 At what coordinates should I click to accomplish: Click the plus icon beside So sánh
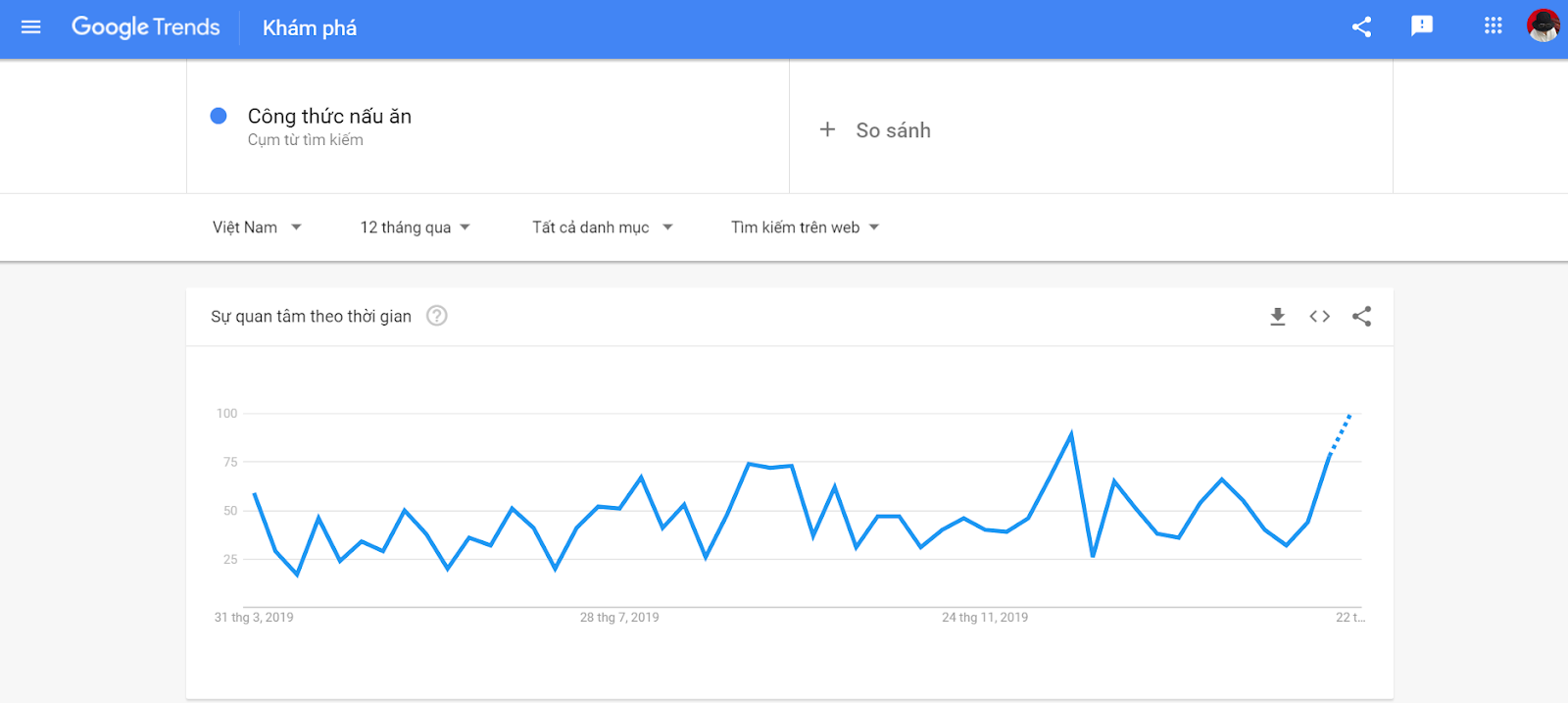[x=828, y=129]
